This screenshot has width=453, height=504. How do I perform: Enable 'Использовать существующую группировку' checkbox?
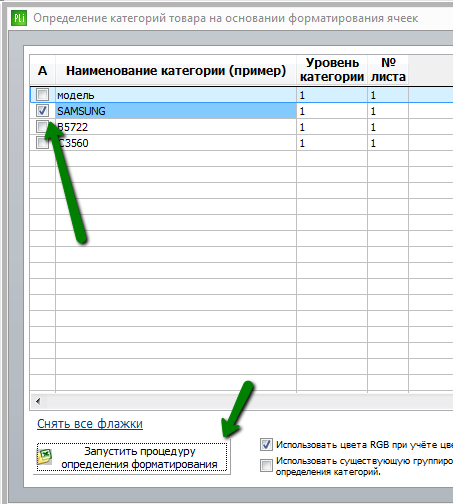pyautogui.click(x=266, y=465)
